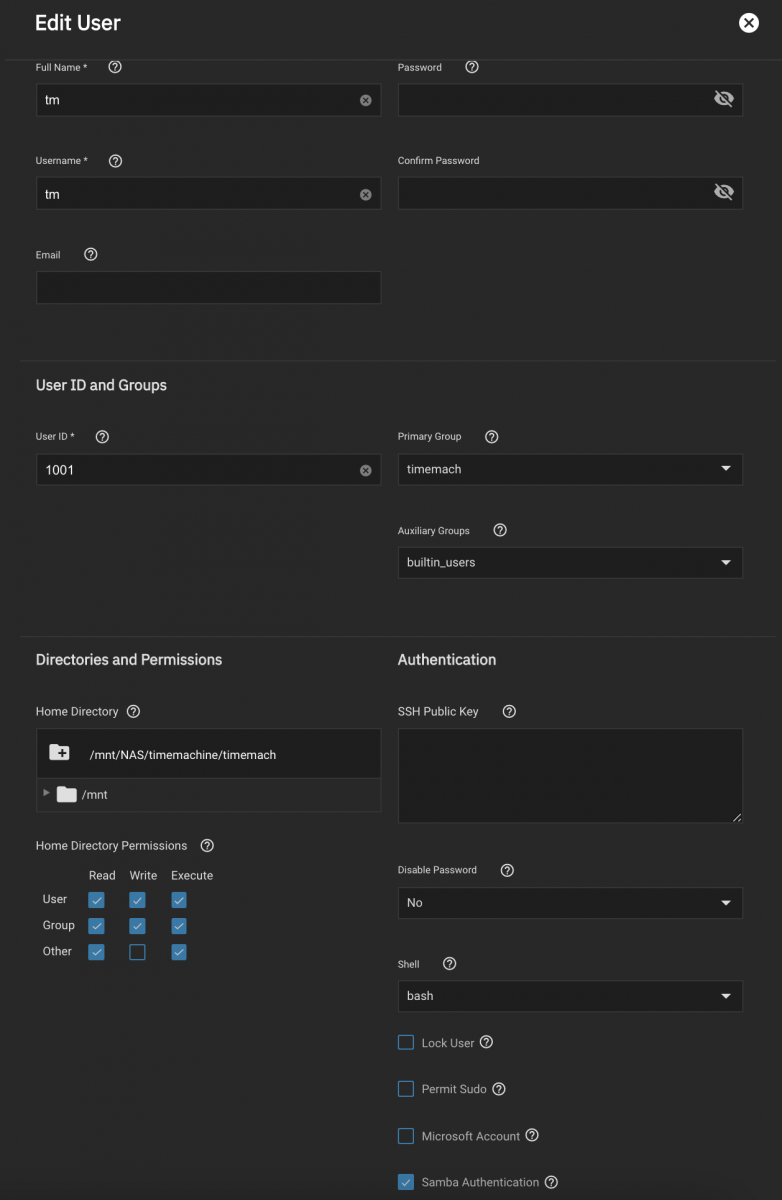Image resolution: width=782 pixels, height=1200 pixels.
Task: Toggle visibility of Confirm Password
Action: click(x=723, y=192)
